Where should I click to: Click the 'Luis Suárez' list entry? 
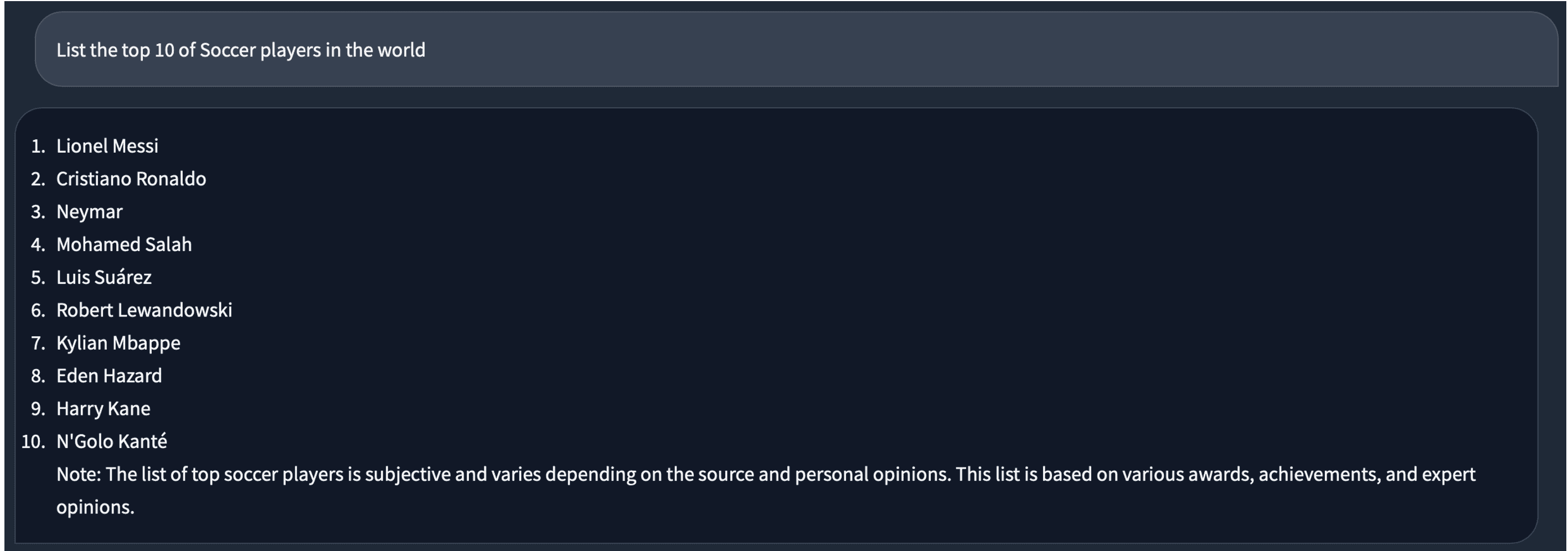tap(104, 277)
